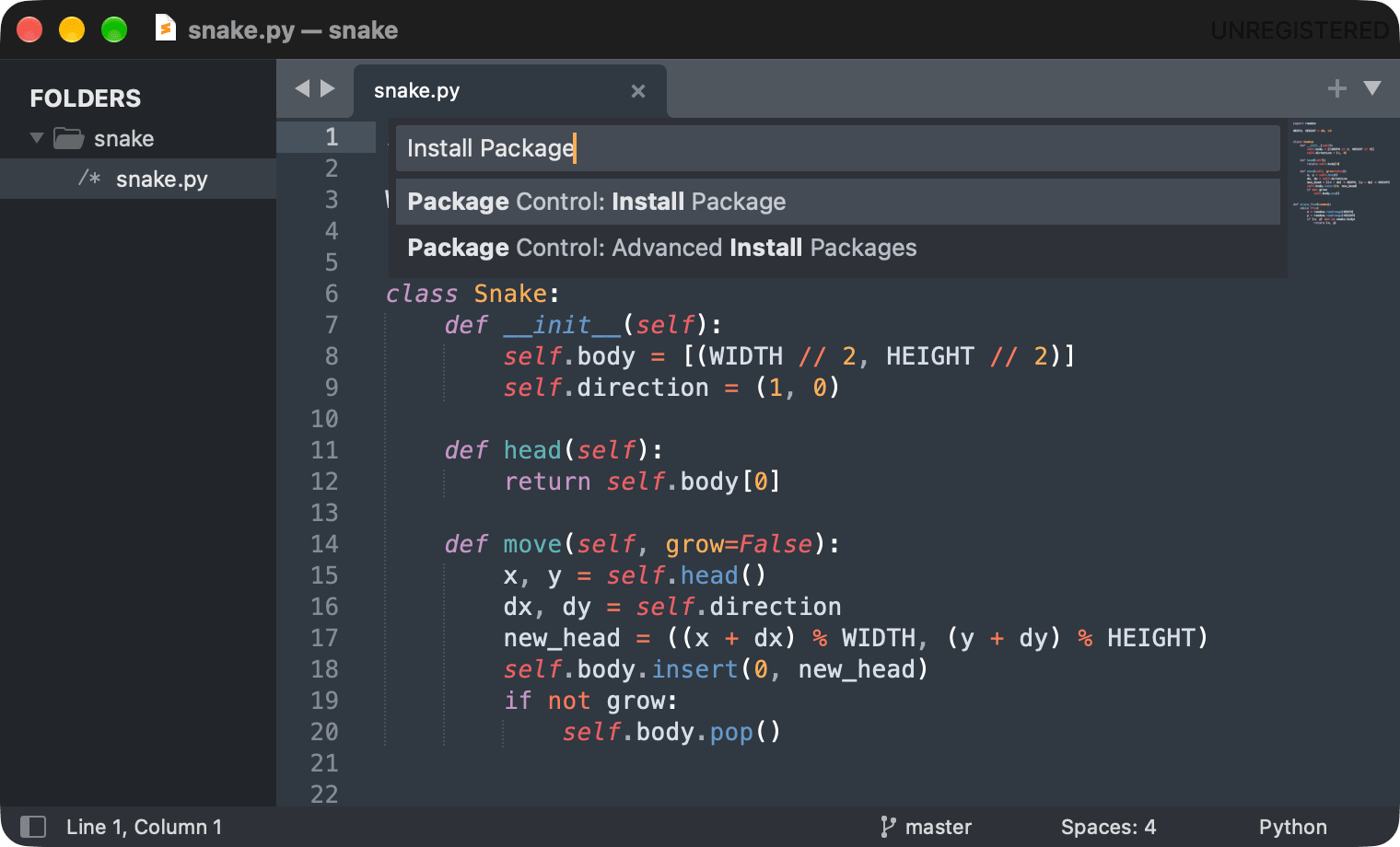Open the Python syntax selector
Viewport: 1400px width, 847px height.
click(1293, 827)
